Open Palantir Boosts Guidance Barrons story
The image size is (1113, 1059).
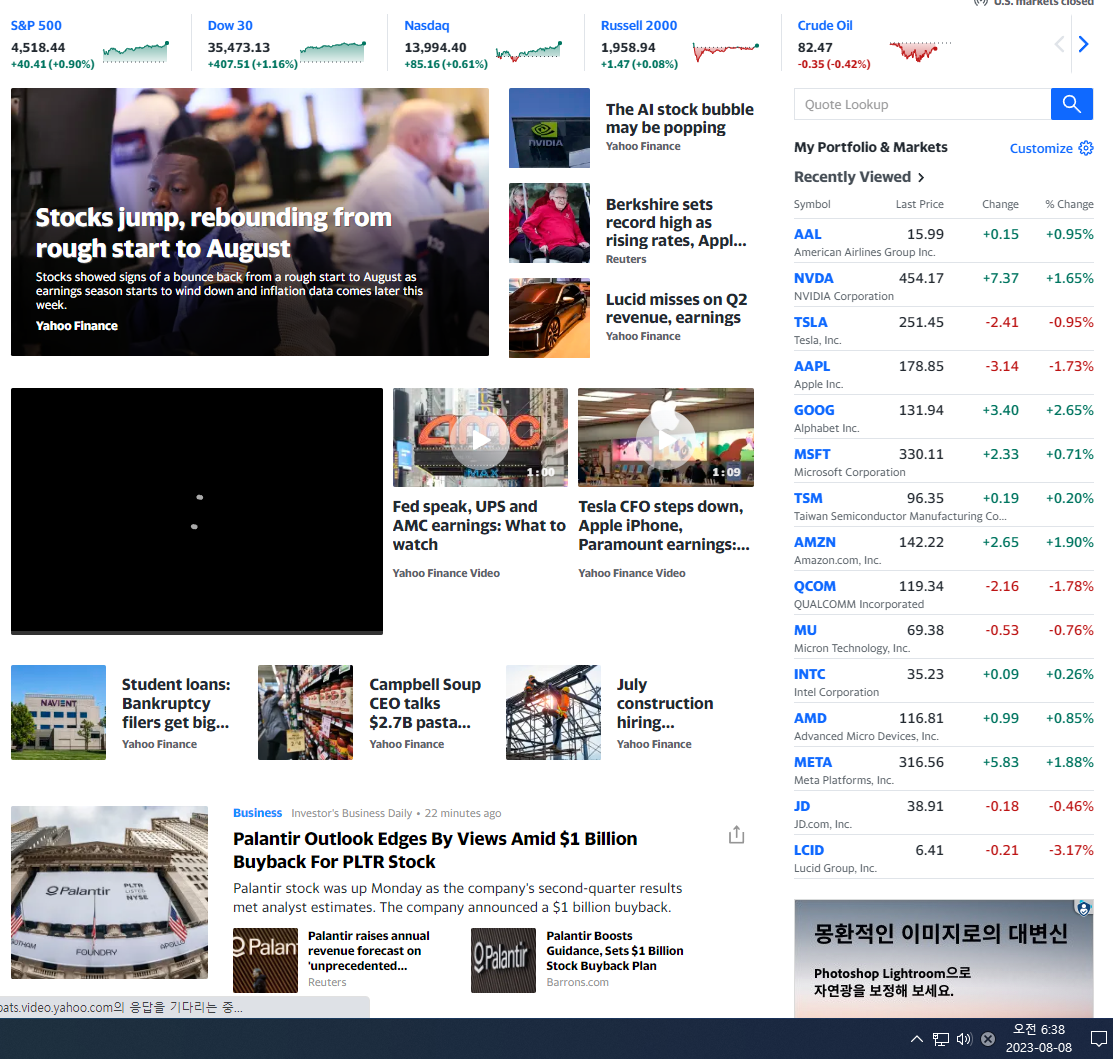click(x=615, y=951)
